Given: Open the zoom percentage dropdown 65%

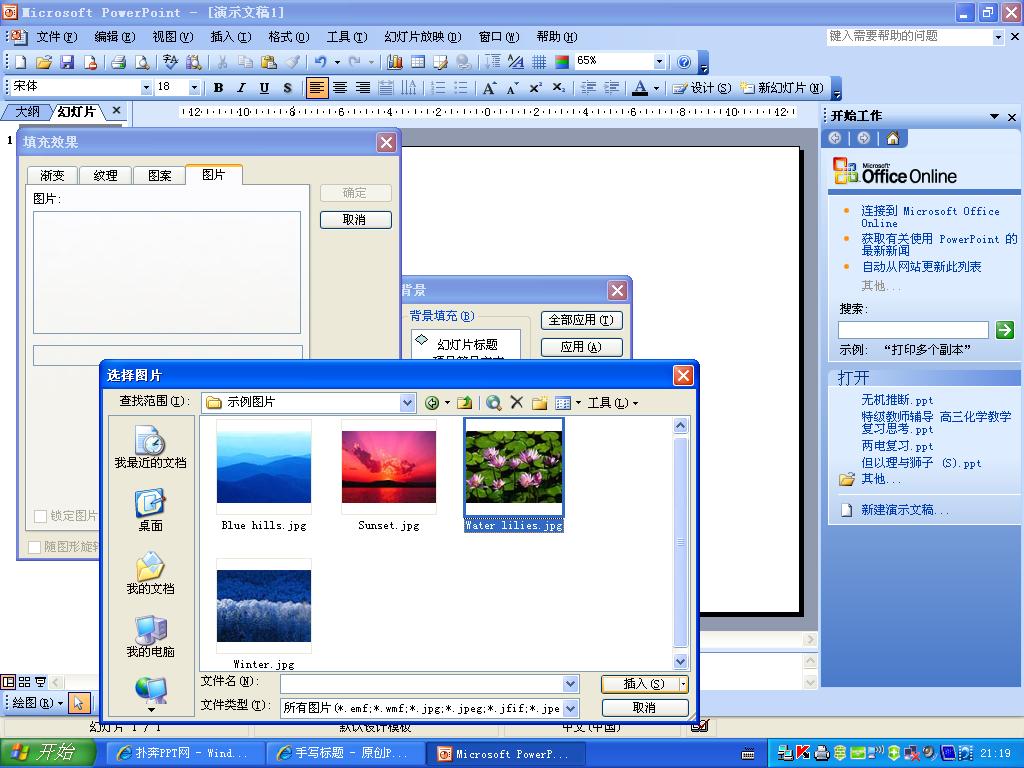Looking at the screenshot, I should coord(659,62).
